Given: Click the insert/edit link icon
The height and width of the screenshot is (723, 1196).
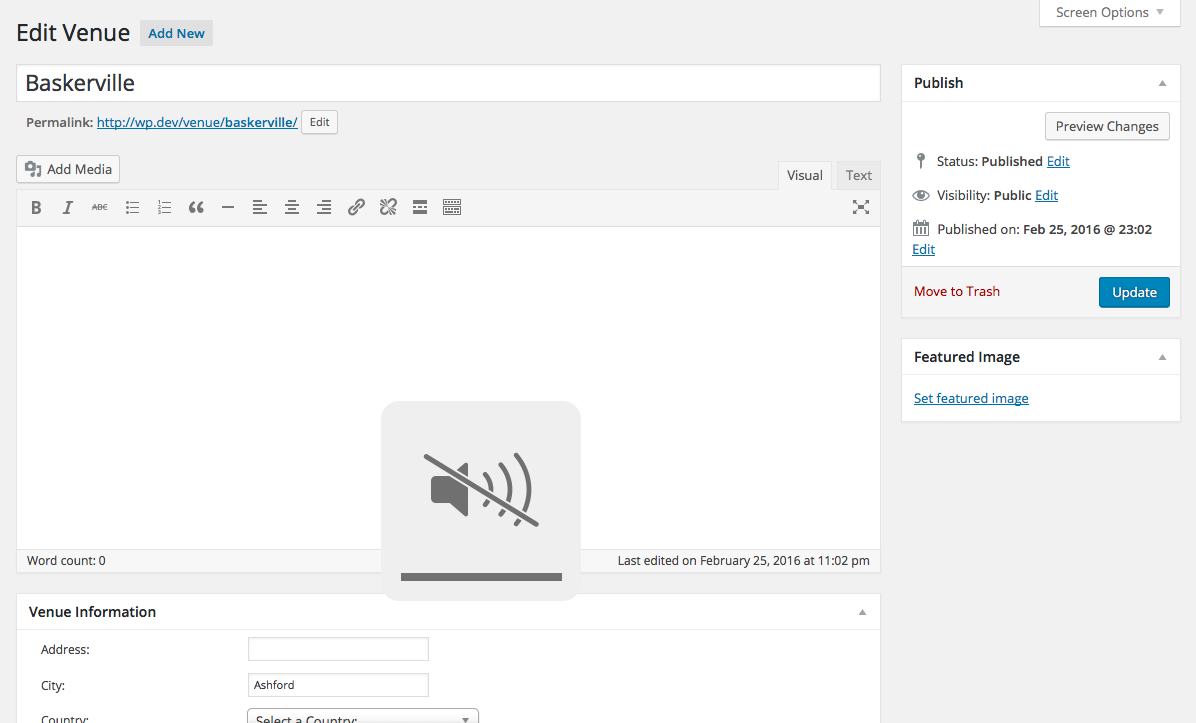Looking at the screenshot, I should 356,208.
